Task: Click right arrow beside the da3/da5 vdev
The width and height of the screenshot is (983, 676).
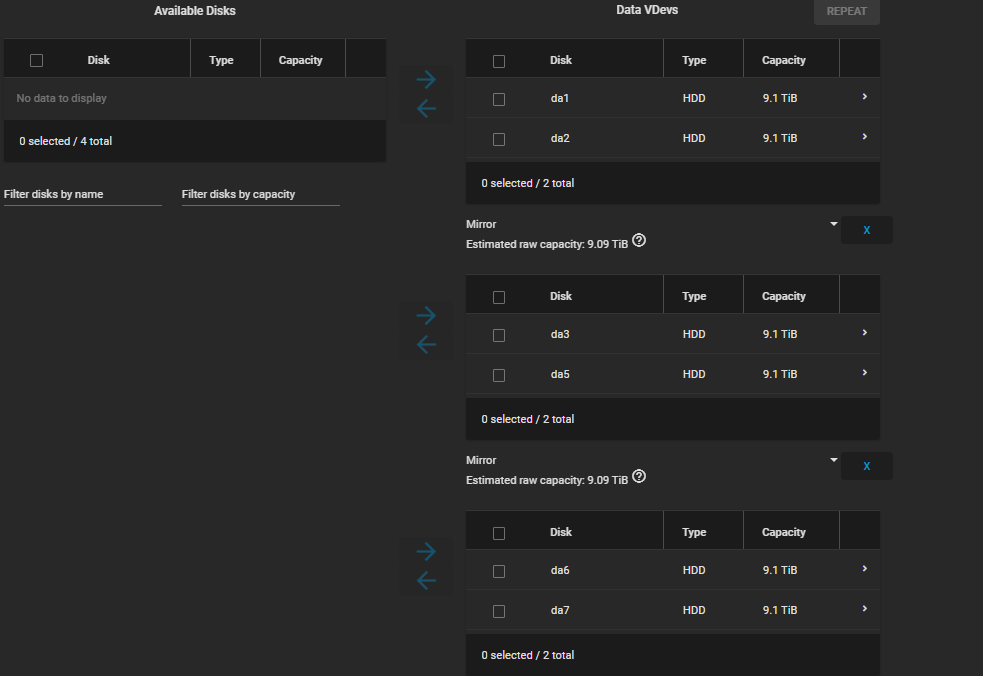Action: 426,316
